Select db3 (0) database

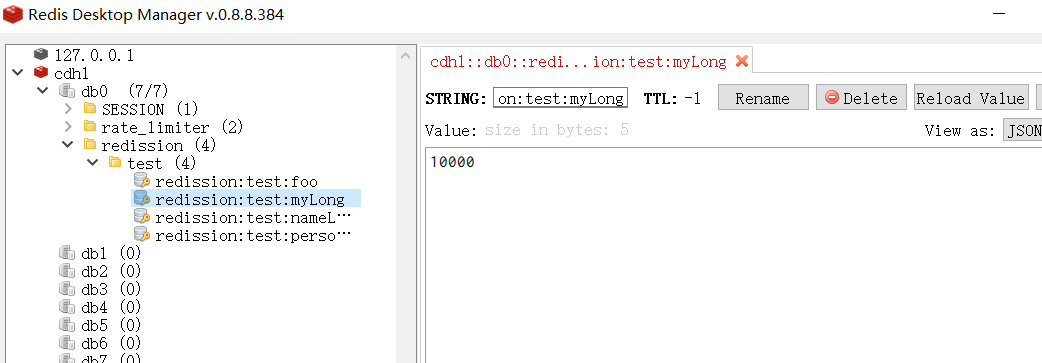click(x=111, y=289)
